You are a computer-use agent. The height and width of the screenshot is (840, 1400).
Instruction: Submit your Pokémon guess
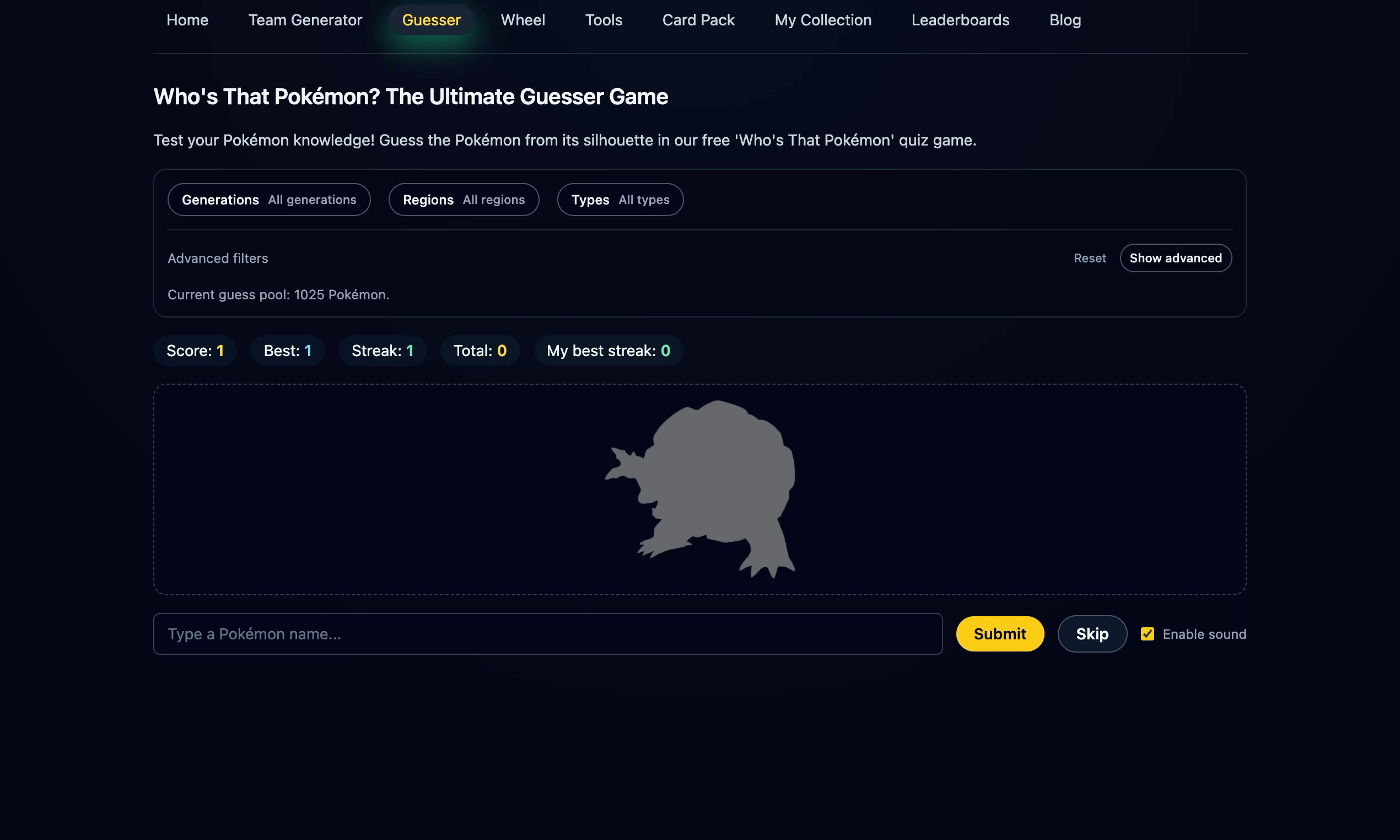(x=999, y=633)
